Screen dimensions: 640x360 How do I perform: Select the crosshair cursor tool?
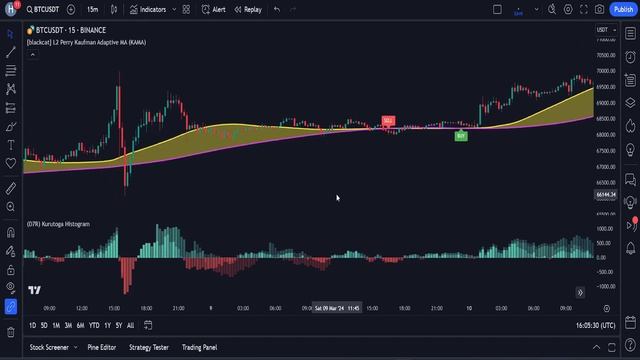[x=11, y=34]
